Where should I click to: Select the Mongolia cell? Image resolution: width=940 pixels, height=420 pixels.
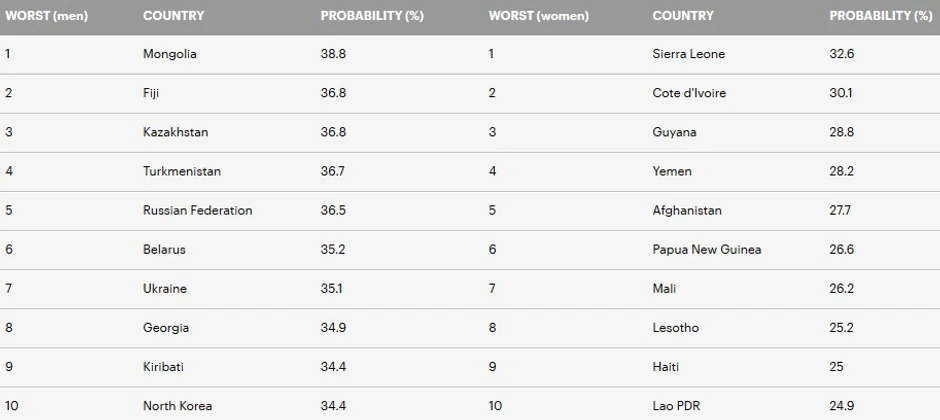point(170,54)
